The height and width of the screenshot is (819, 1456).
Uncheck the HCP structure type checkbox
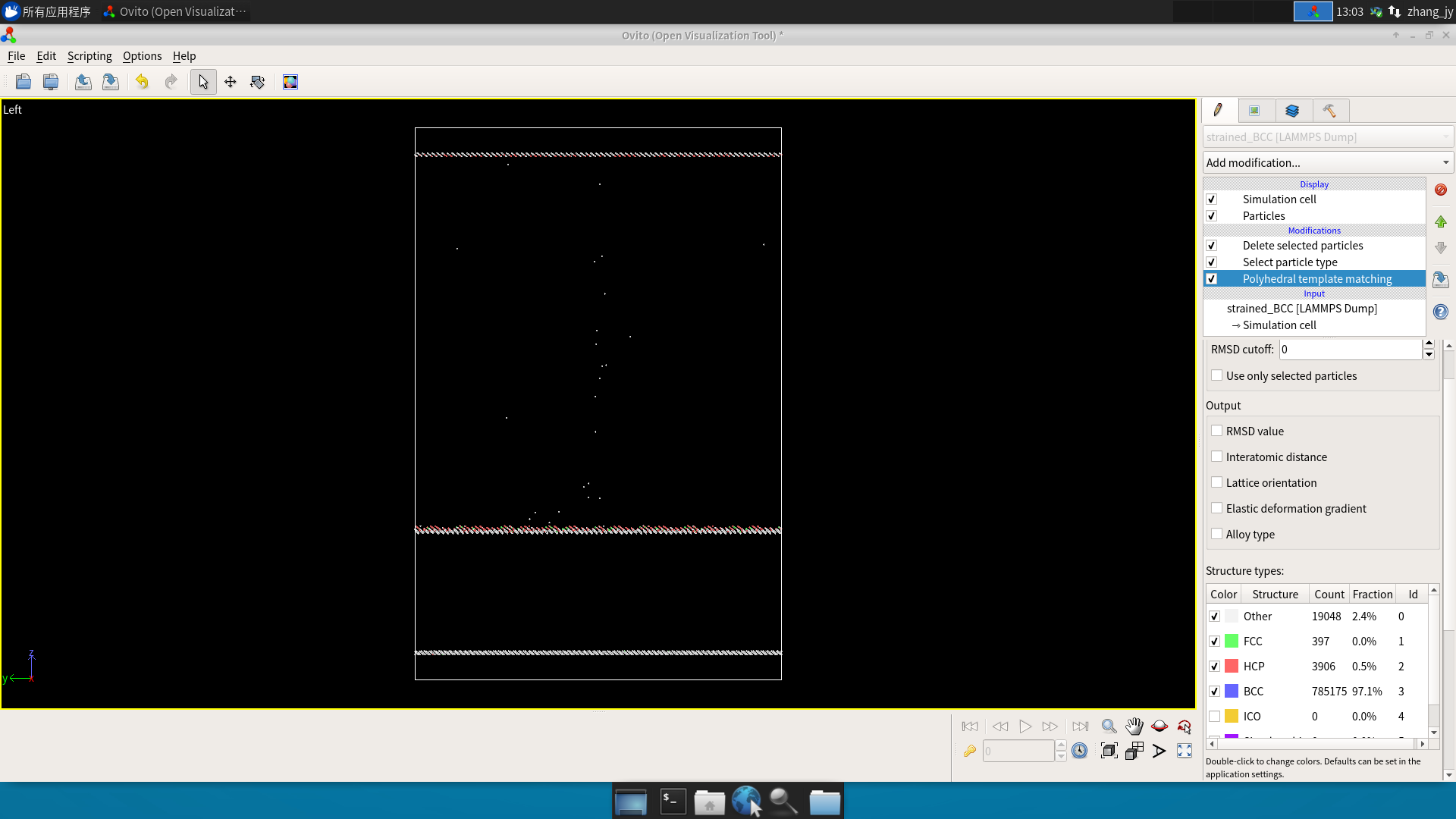click(1215, 666)
